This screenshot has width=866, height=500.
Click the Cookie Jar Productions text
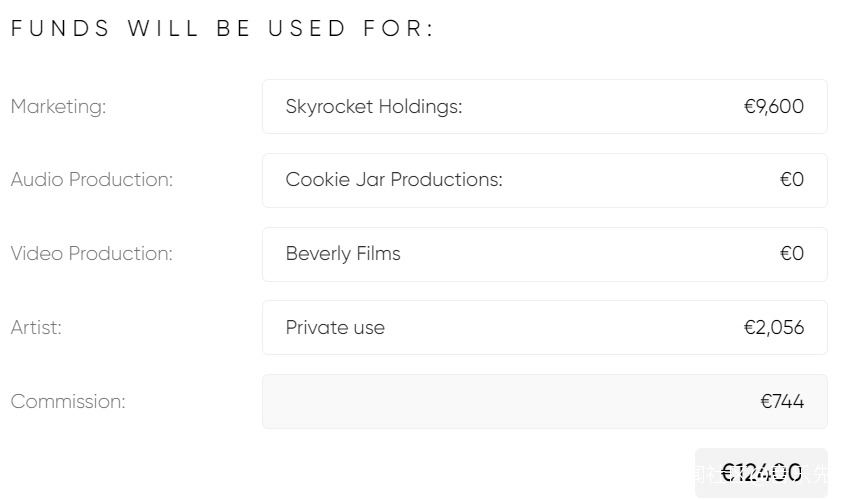coord(394,181)
